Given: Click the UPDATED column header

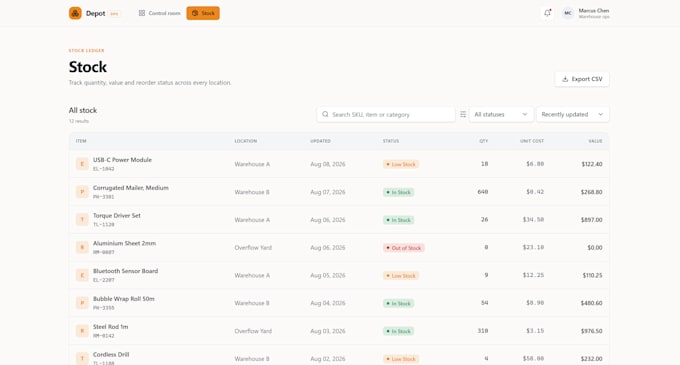Looking at the screenshot, I should tap(320, 141).
